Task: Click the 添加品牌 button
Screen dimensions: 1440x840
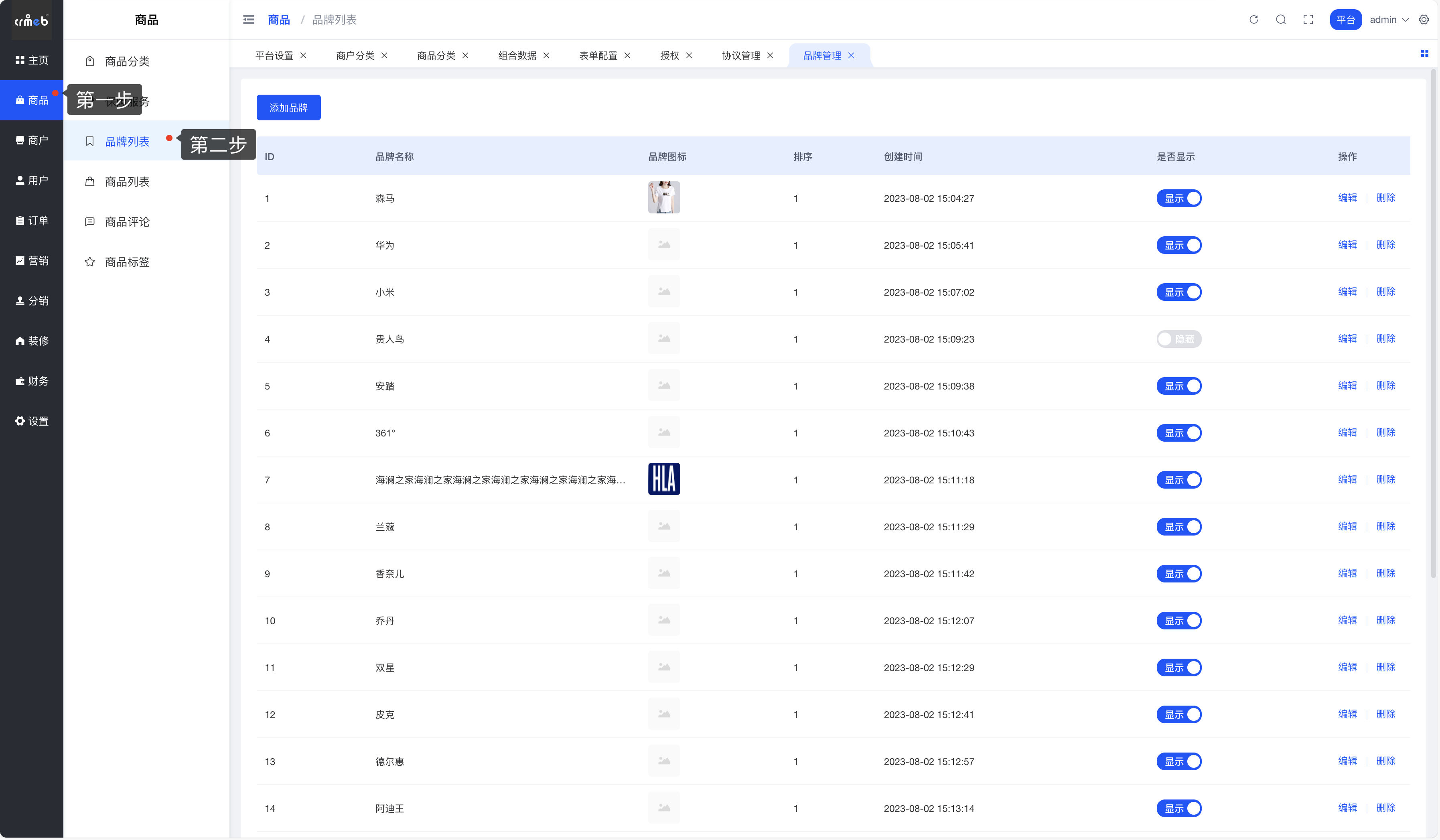Action: click(288, 108)
